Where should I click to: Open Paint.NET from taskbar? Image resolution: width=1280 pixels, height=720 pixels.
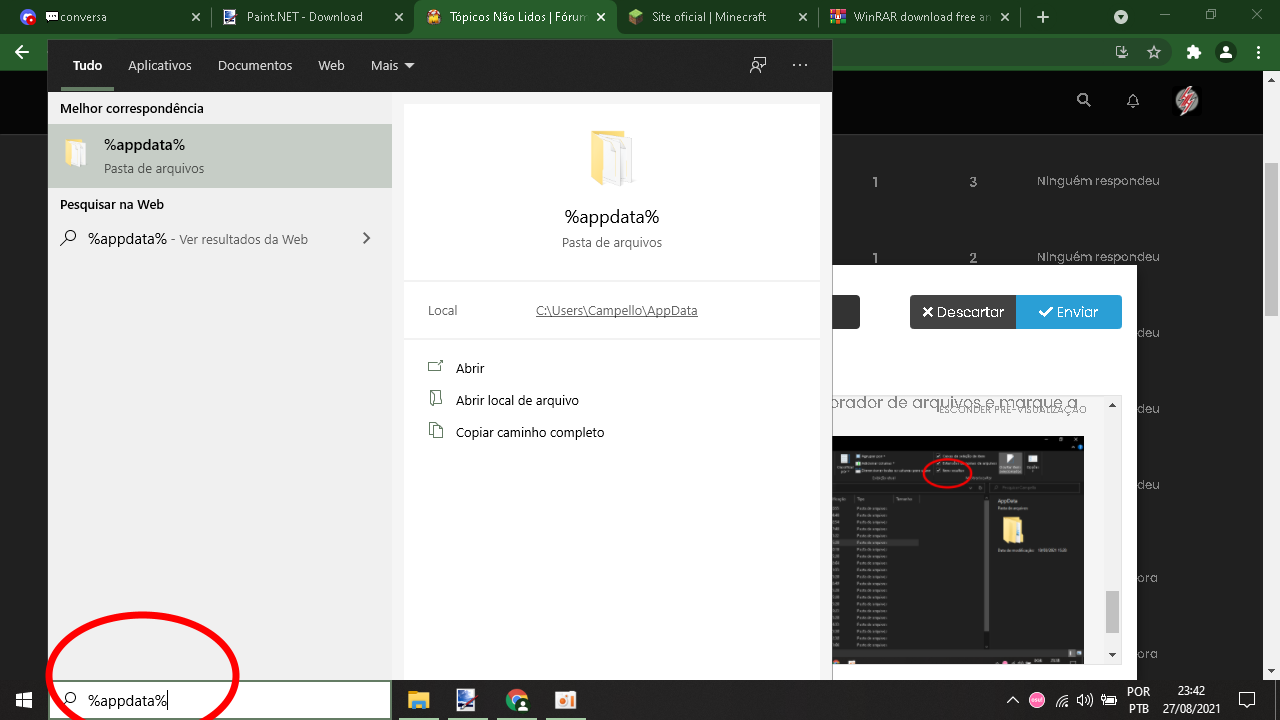point(466,699)
